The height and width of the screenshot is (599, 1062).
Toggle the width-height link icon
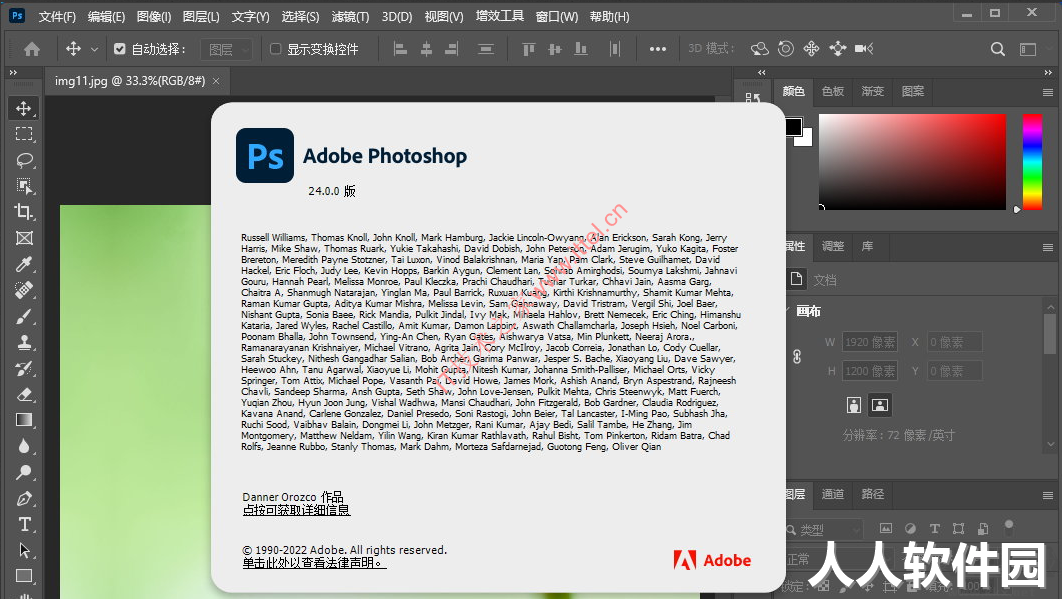pos(796,356)
